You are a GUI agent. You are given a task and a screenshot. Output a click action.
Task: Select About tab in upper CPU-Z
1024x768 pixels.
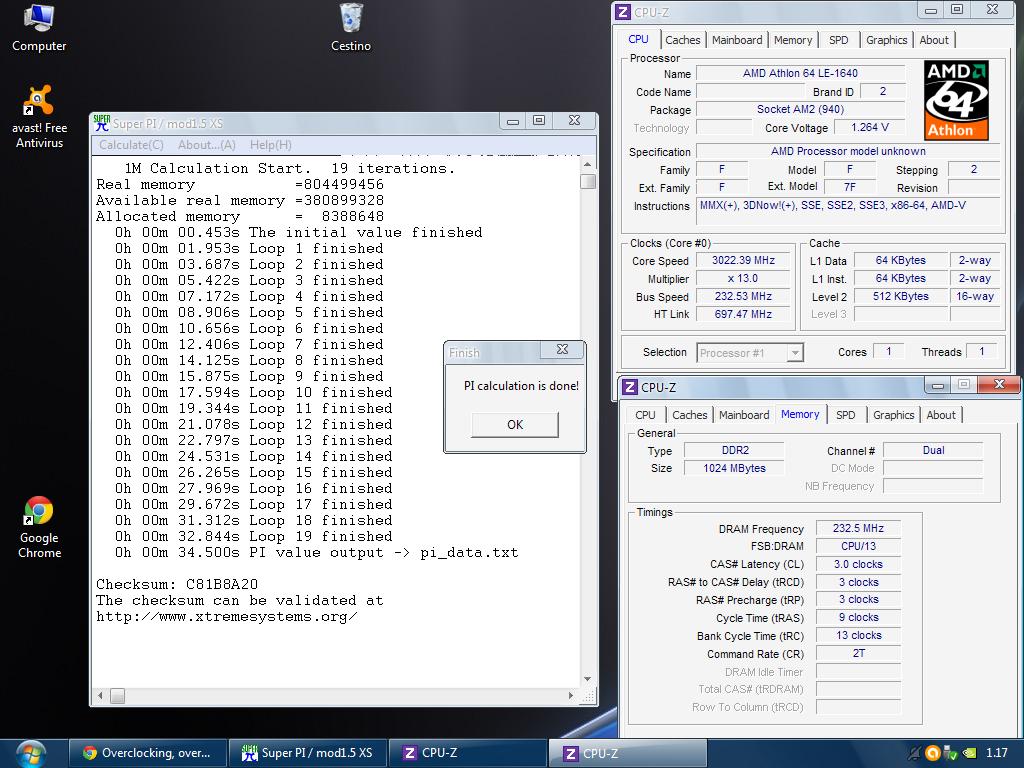coord(934,40)
